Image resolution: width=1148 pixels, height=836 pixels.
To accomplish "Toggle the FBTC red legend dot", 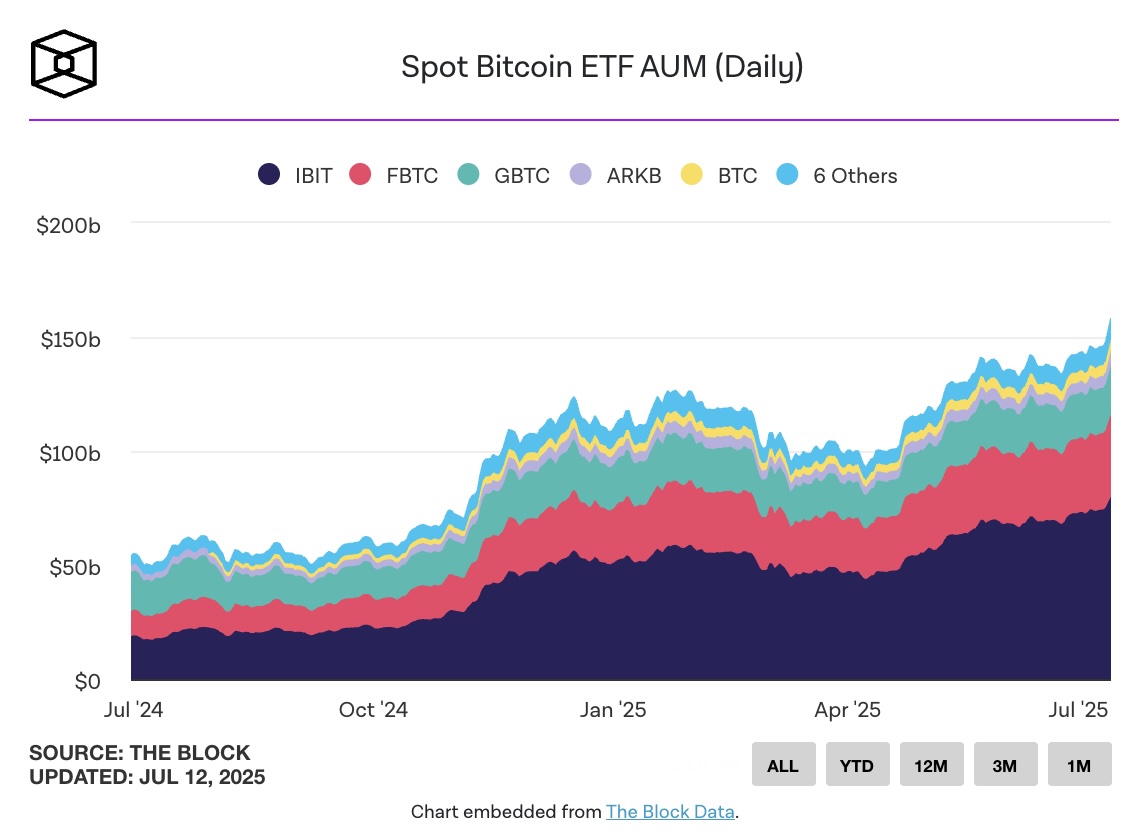I will (360, 174).
